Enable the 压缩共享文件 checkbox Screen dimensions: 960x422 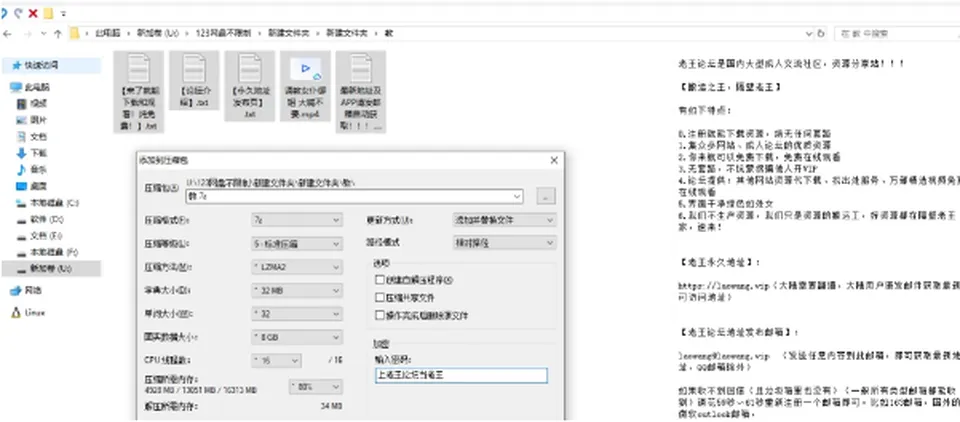coord(380,298)
